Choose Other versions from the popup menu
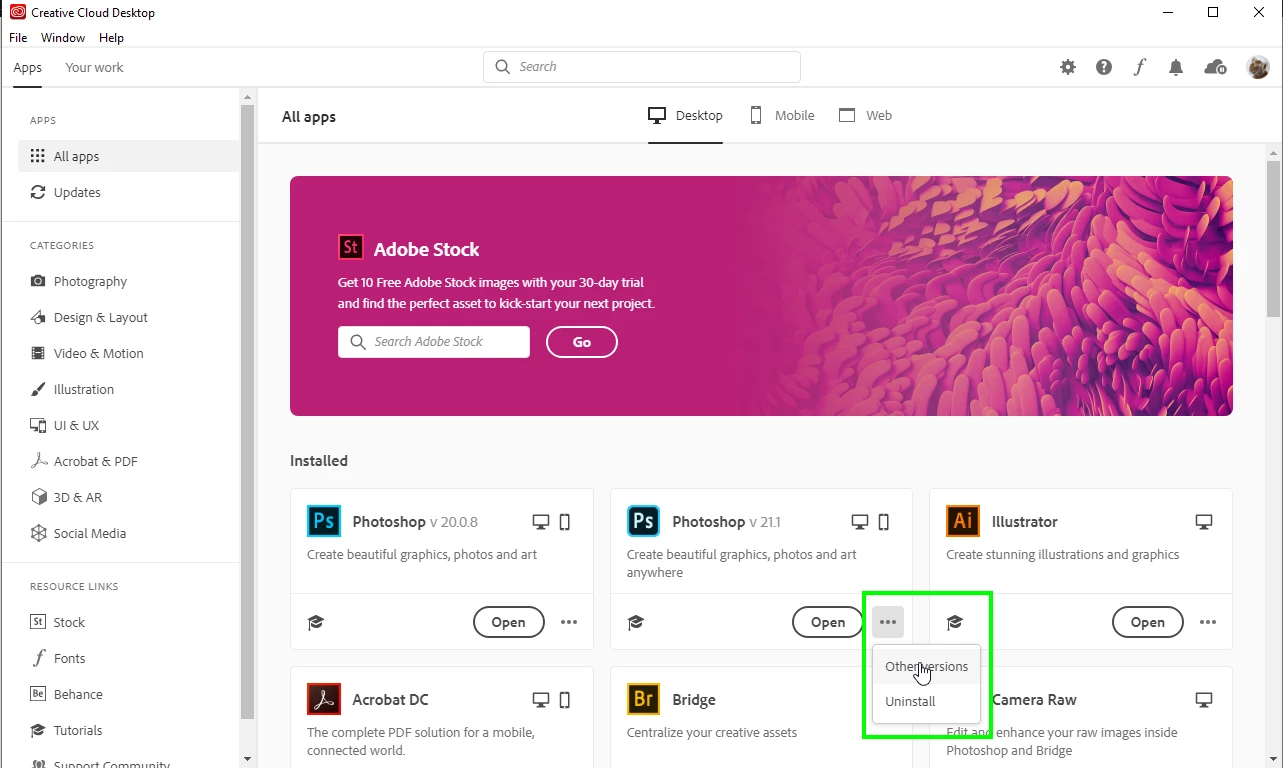 tap(926, 666)
